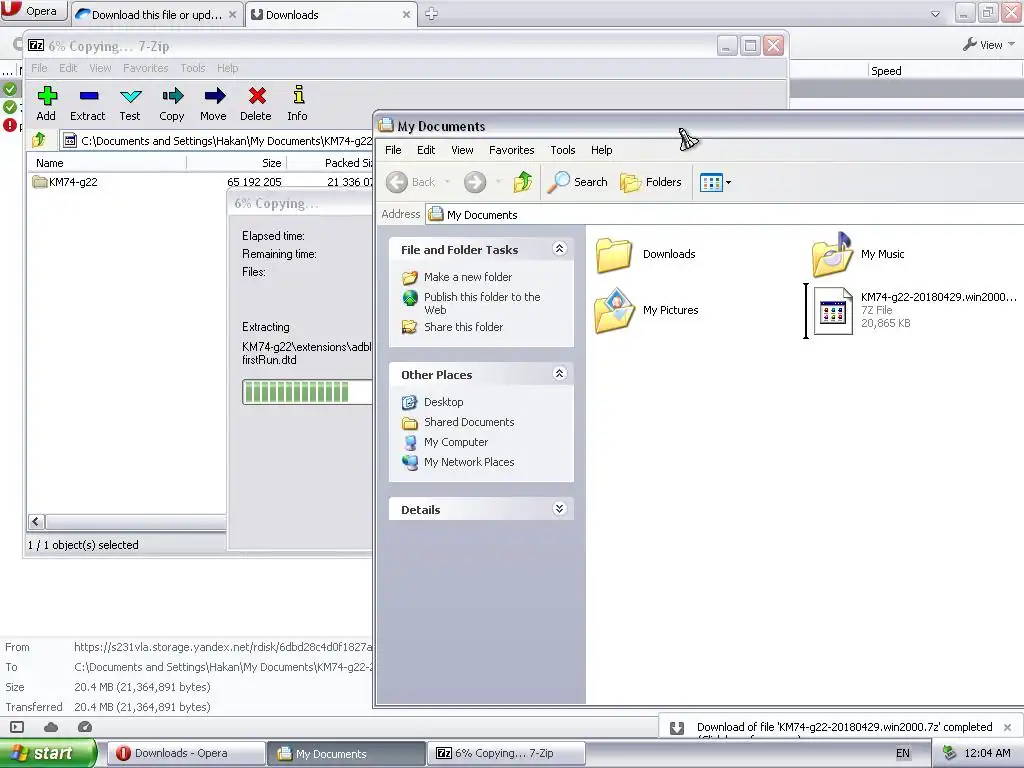
Task: Open Search in My Documents toolbar
Action: [x=577, y=182]
